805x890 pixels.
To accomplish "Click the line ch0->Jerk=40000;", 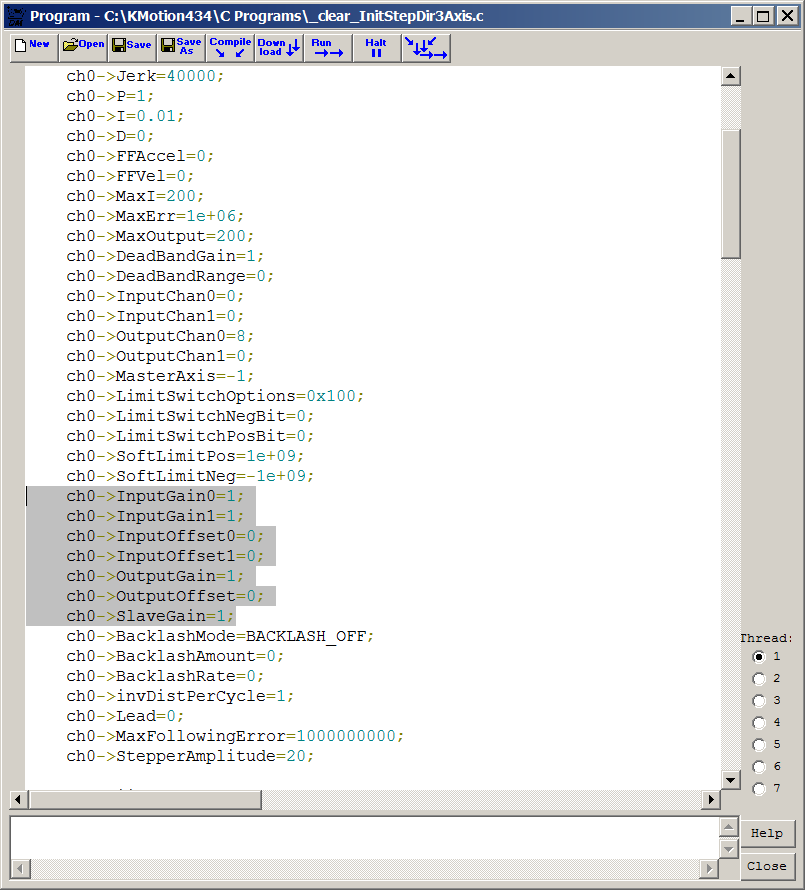I will [145, 76].
